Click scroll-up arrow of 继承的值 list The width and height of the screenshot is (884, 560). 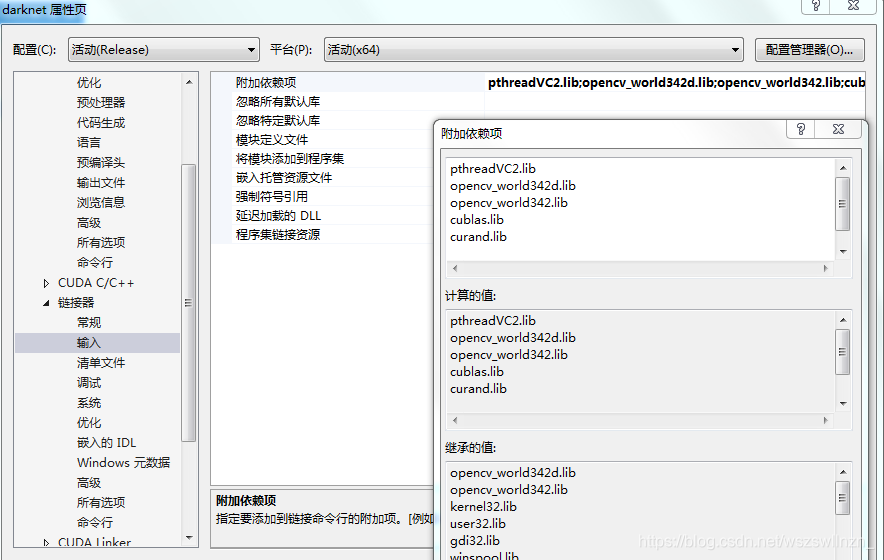(843, 472)
